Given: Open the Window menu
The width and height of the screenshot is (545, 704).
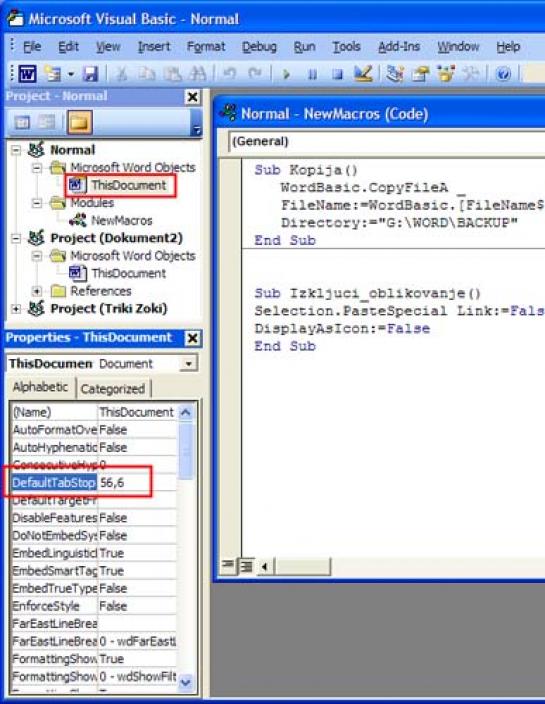Looking at the screenshot, I should [x=458, y=47].
